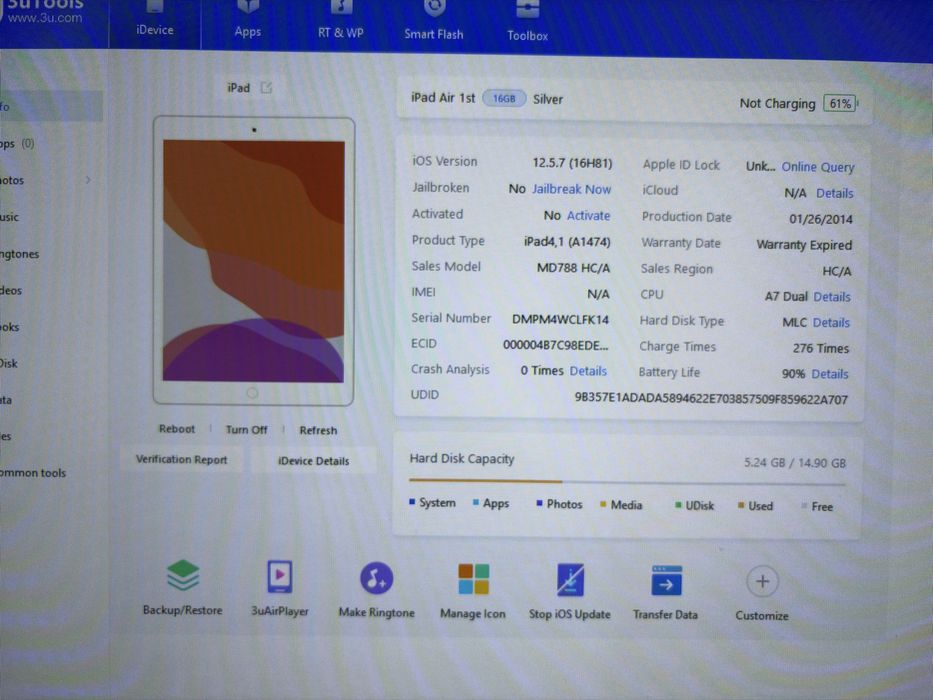
Task: Open the CPU Details link
Action: (x=832, y=296)
